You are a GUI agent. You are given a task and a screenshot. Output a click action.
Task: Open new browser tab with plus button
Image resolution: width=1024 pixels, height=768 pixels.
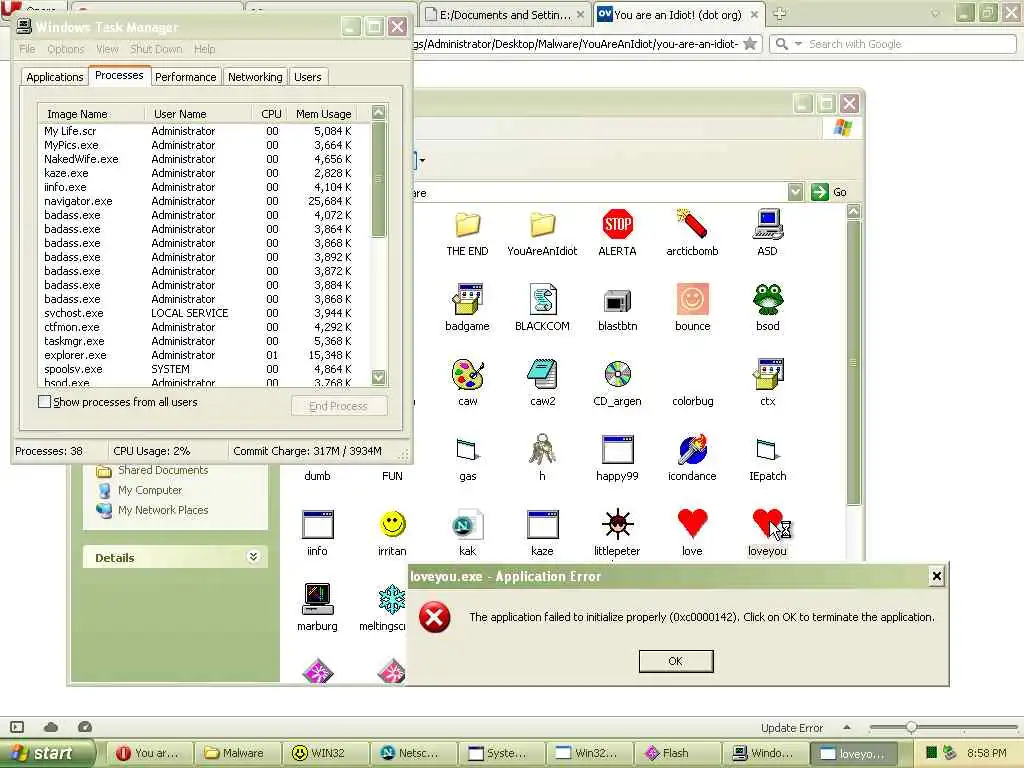[x=780, y=14]
